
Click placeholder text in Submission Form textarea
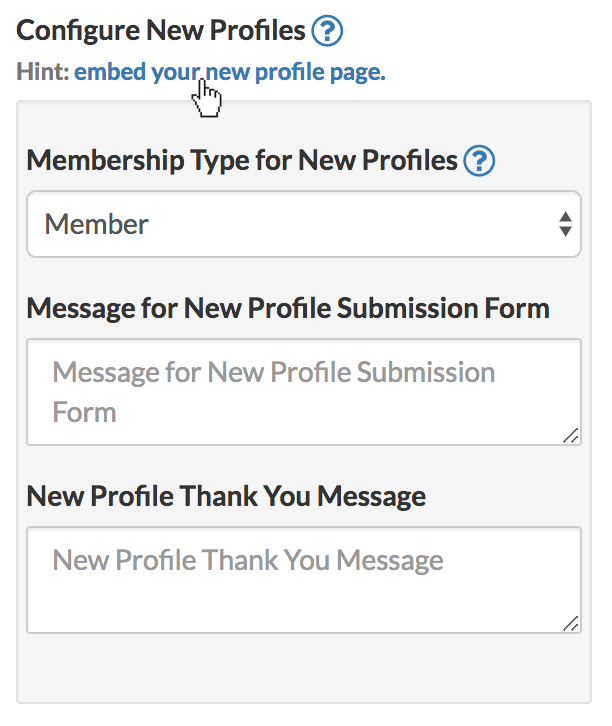point(273,373)
